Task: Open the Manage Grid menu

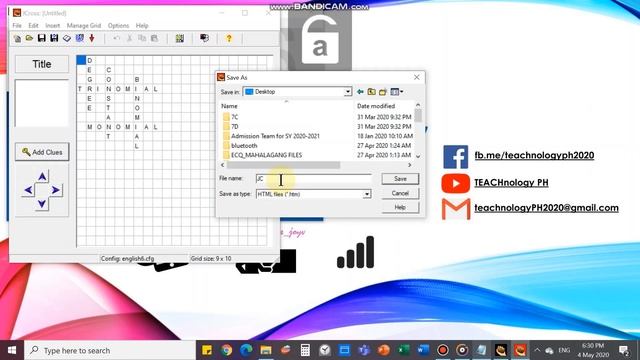Action: click(x=84, y=25)
